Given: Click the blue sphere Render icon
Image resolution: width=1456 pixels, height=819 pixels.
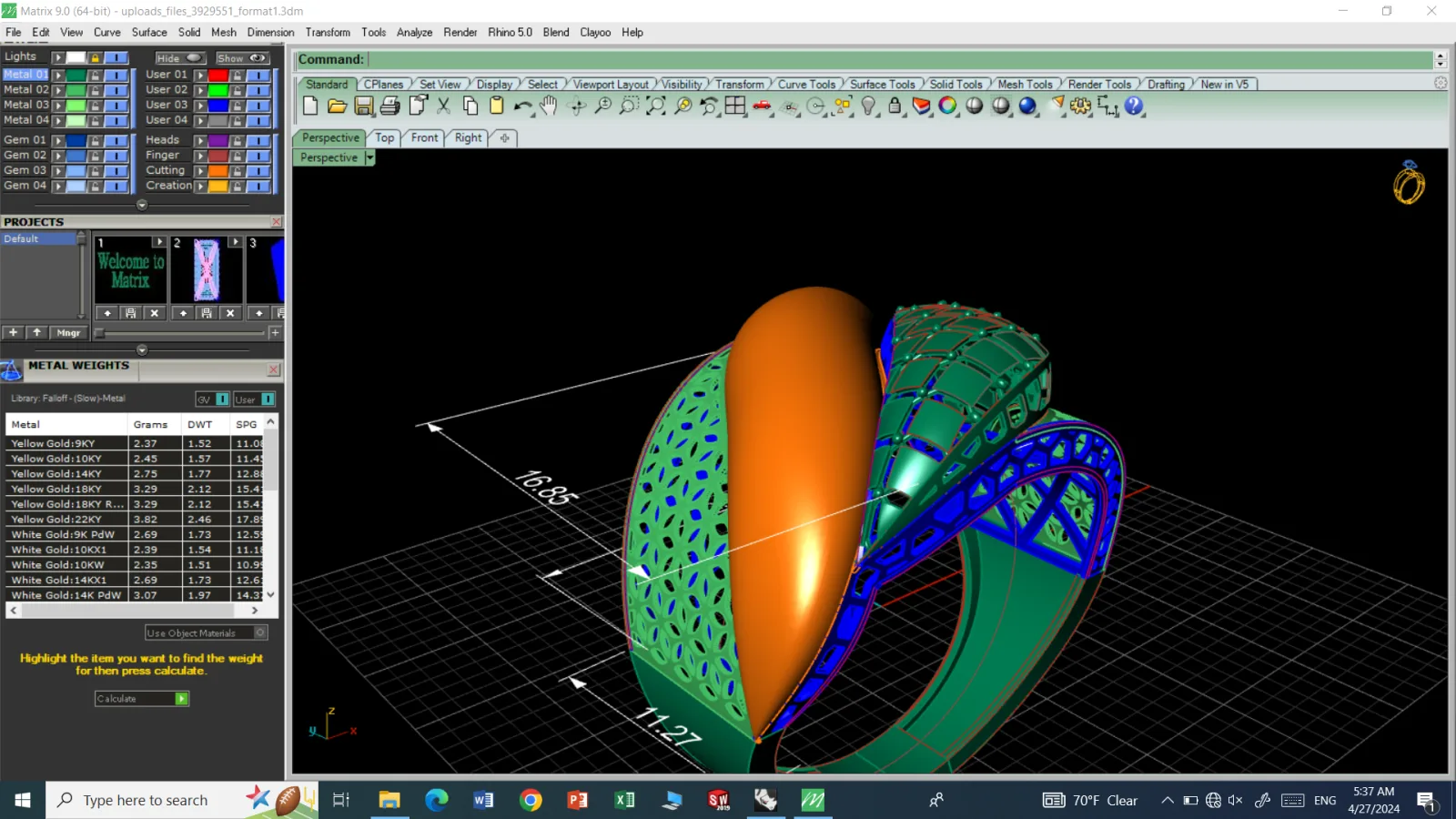Looking at the screenshot, I should [1027, 106].
